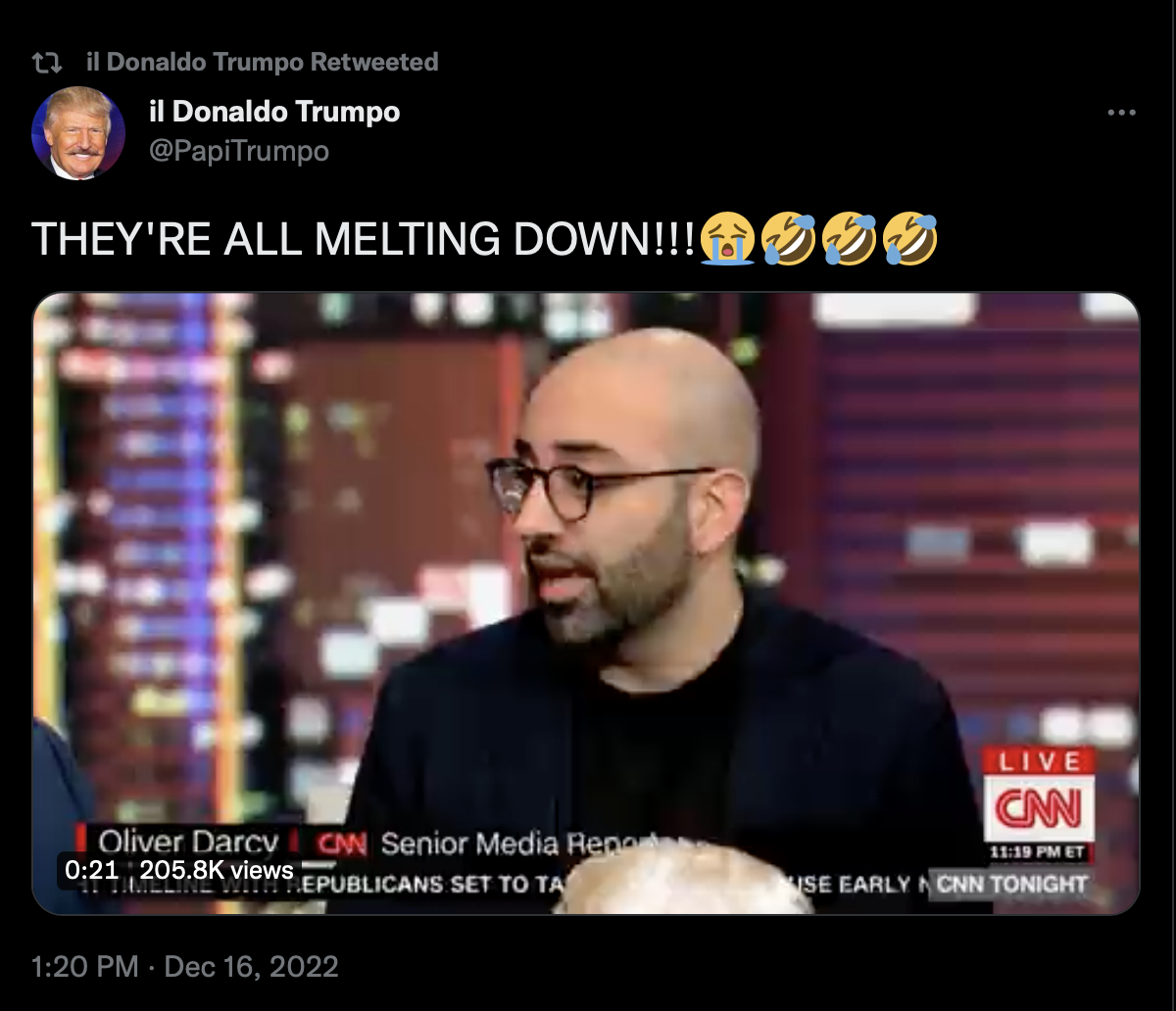Click the loudly crying face emoji
This screenshot has width=1176, height=1011.
tap(726, 240)
